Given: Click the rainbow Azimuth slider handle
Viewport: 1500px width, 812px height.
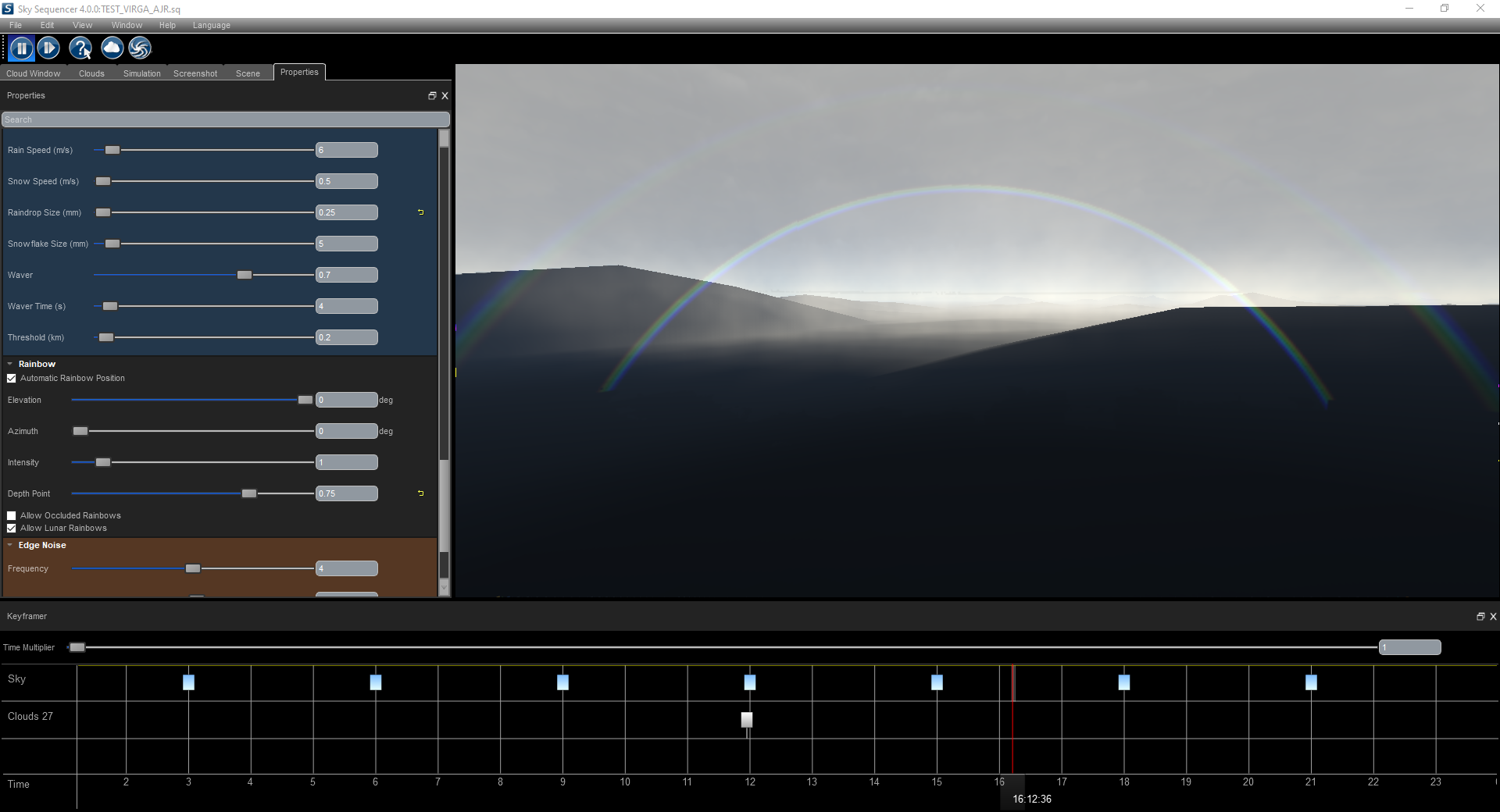Looking at the screenshot, I should 80,431.
